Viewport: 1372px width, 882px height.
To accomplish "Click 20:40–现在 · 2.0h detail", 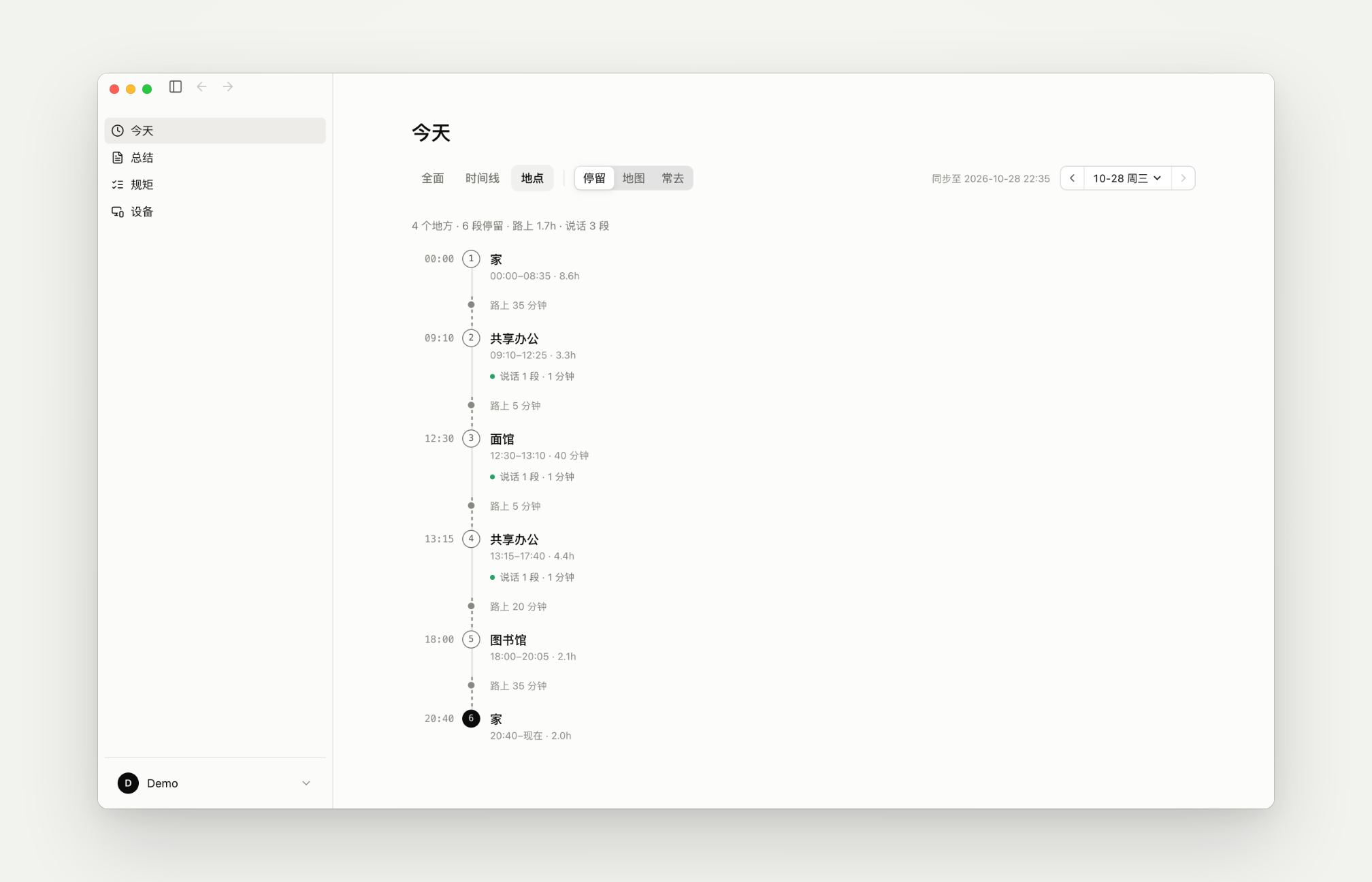I will click(531, 736).
